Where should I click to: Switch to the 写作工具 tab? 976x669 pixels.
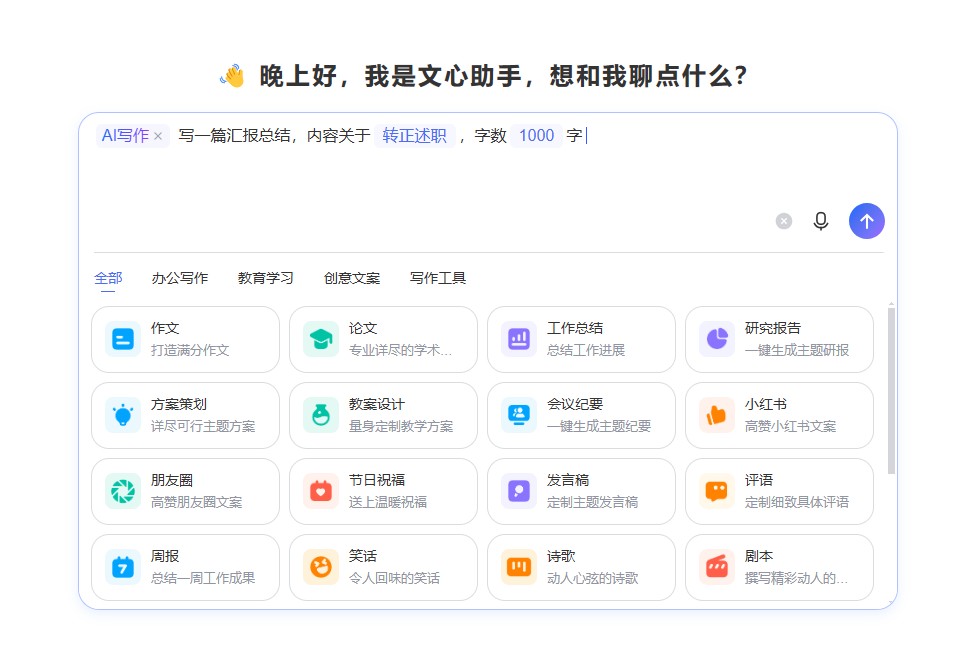point(437,279)
